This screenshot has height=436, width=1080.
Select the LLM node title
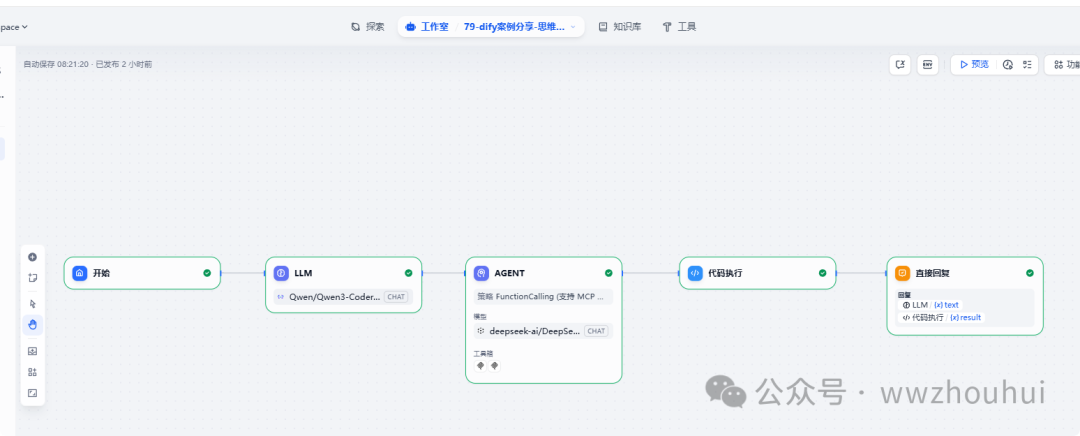click(x=303, y=273)
